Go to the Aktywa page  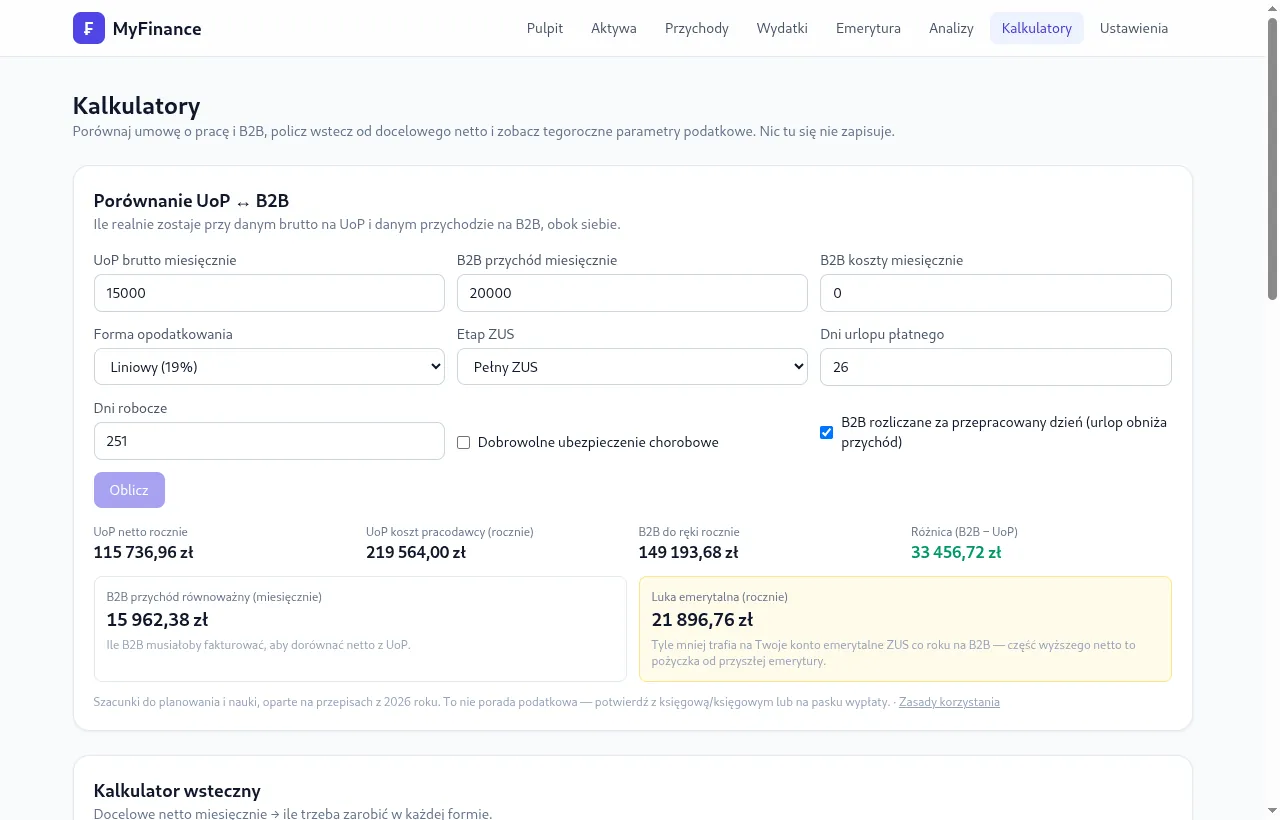point(614,28)
